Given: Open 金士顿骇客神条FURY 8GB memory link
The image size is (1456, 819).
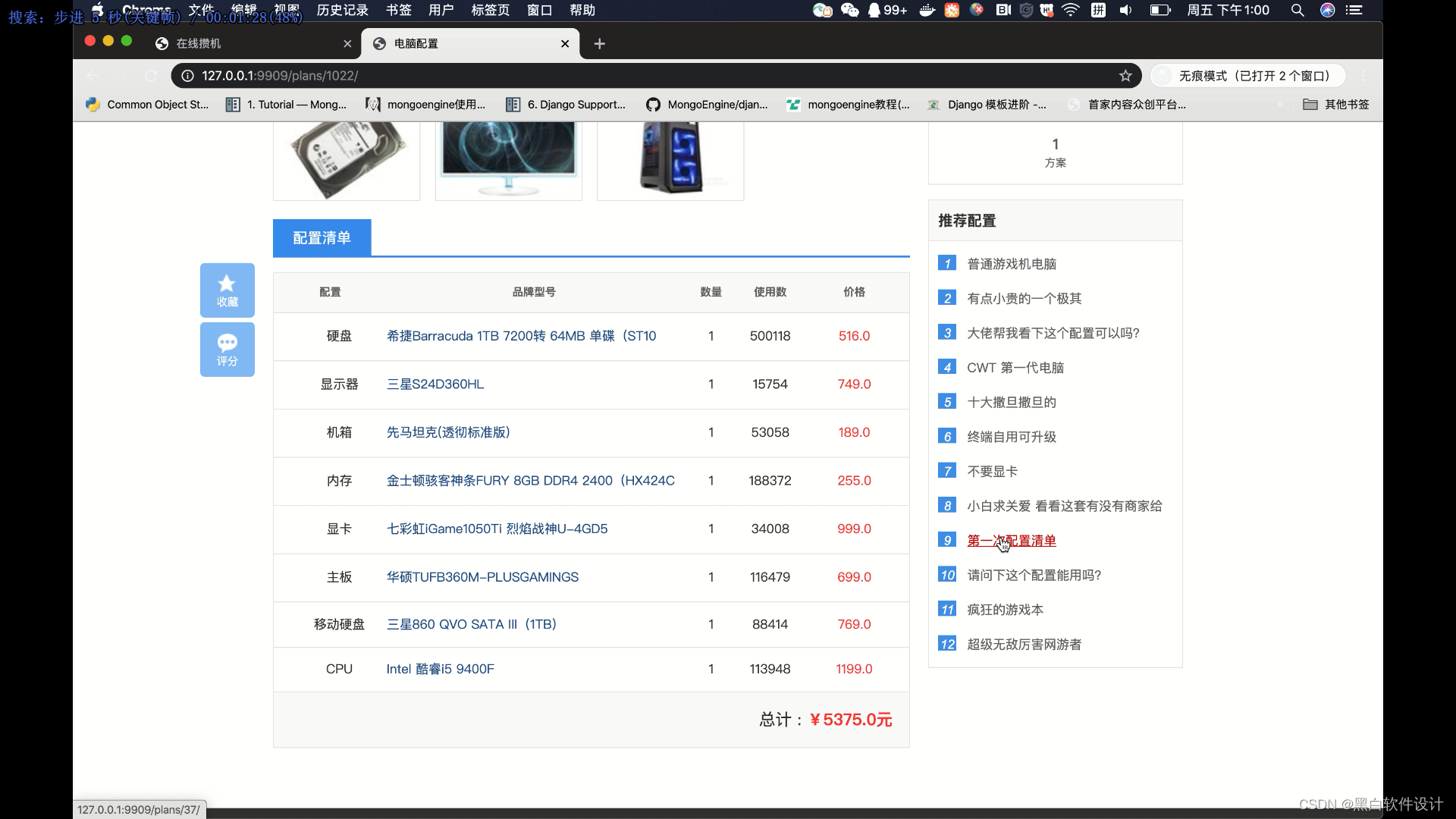Looking at the screenshot, I should point(530,481).
